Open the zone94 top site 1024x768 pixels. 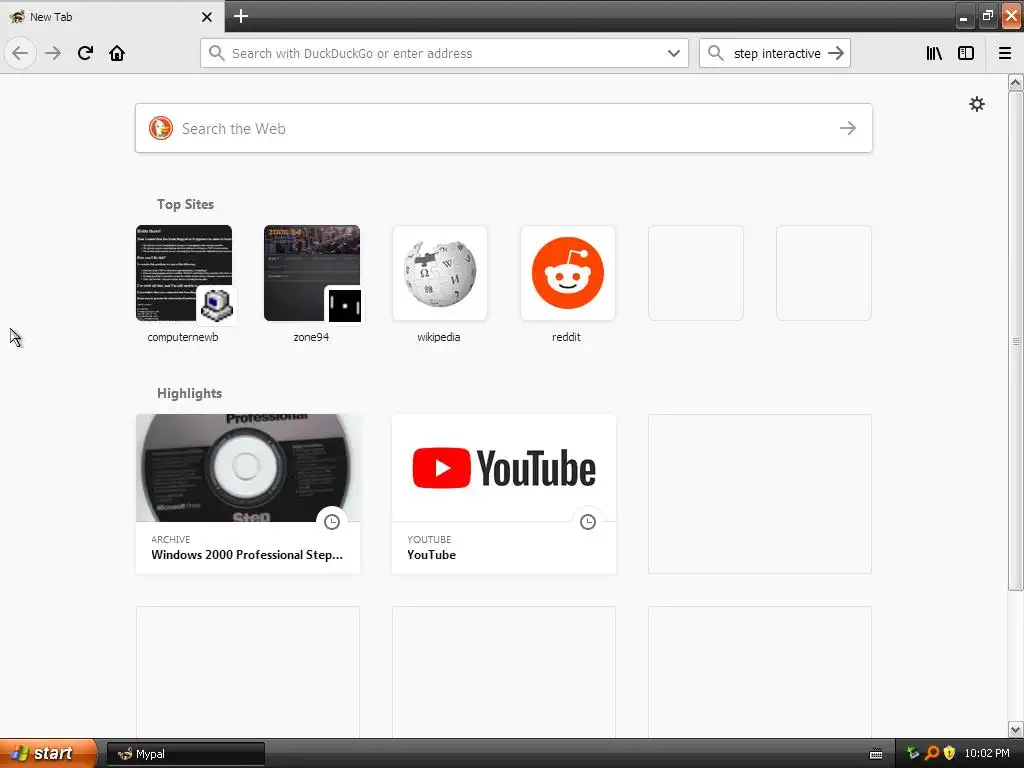point(312,273)
